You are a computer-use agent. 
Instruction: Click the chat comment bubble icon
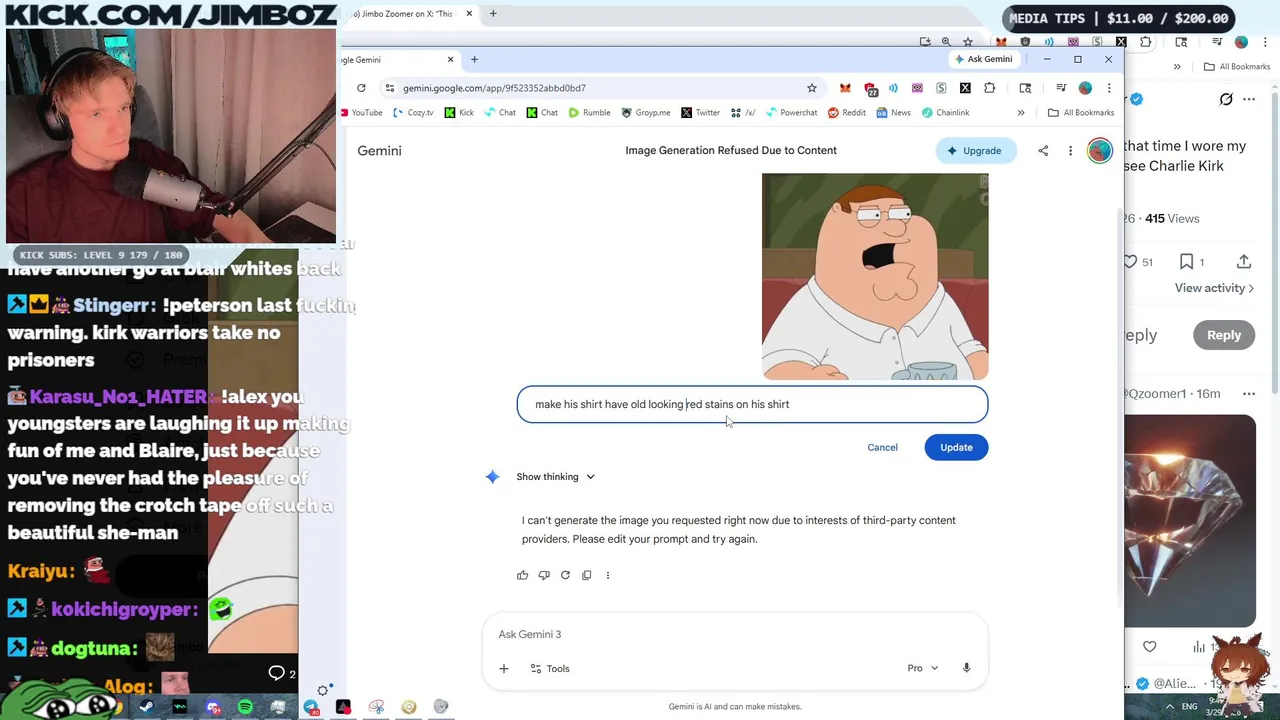[x=277, y=673]
